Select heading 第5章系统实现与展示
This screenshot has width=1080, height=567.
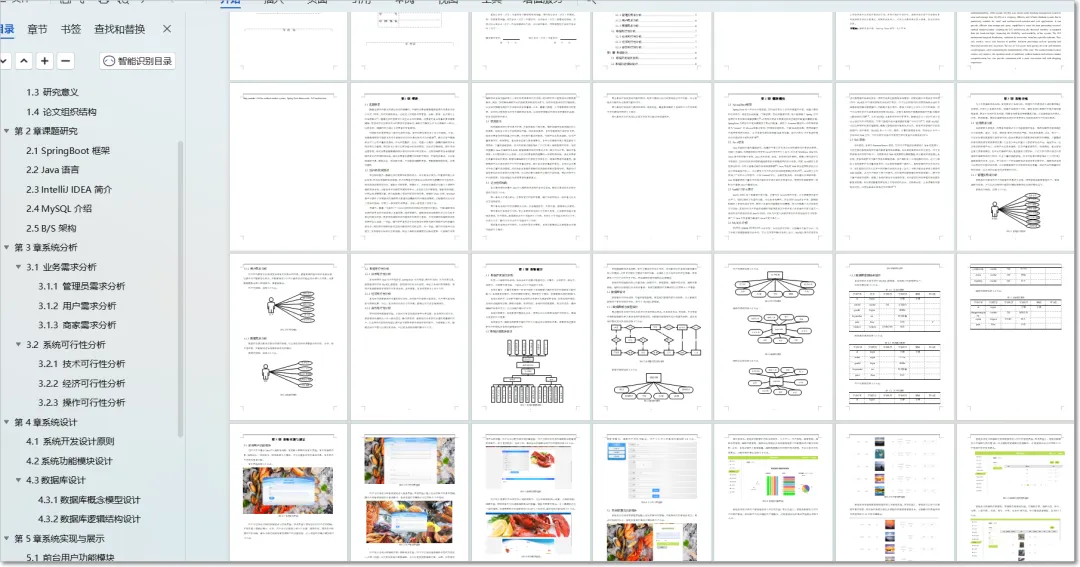[x=60, y=539]
